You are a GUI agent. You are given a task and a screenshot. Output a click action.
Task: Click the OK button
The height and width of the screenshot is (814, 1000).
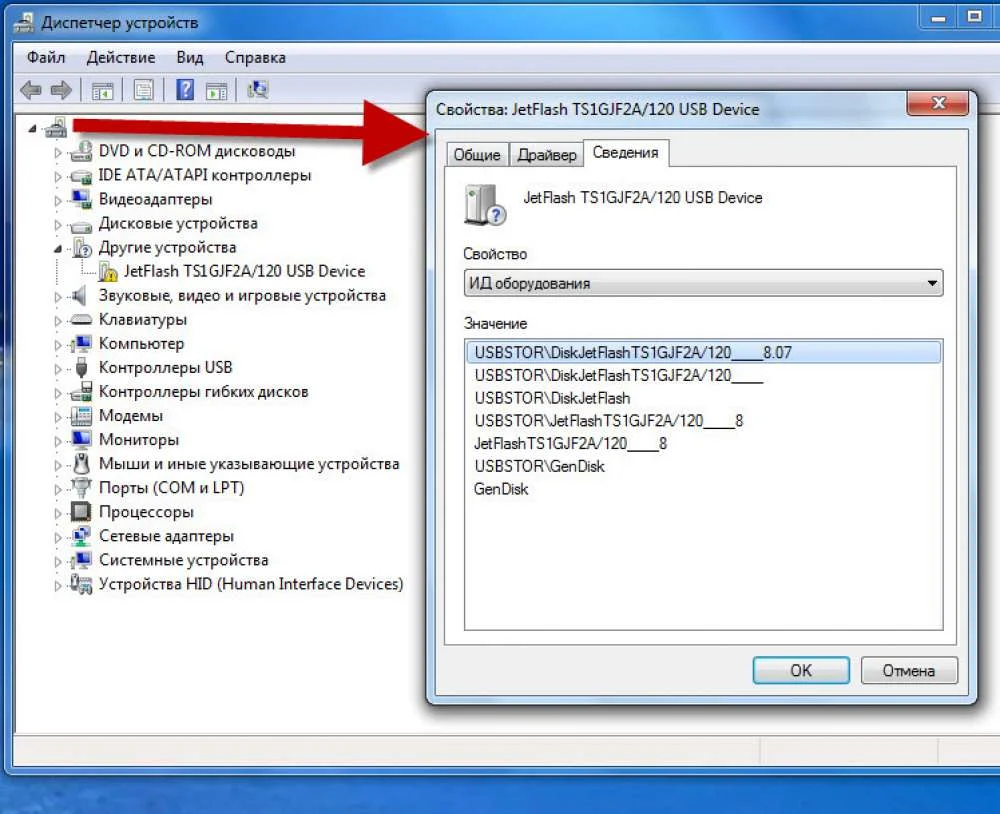pyautogui.click(x=800, y=670)
